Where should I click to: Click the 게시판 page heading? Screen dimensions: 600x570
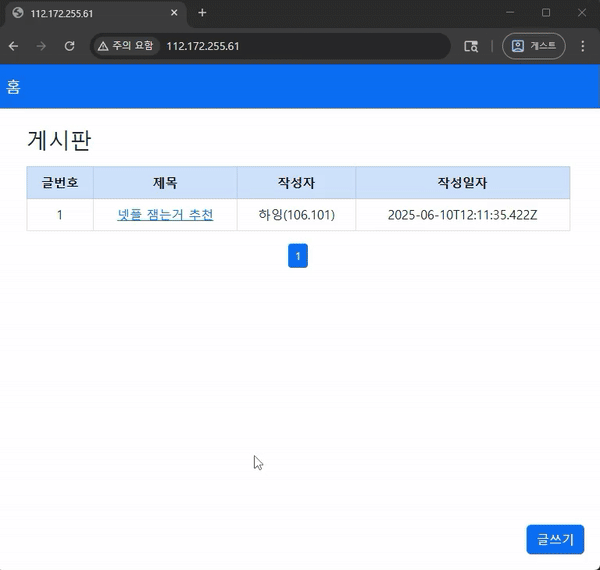pos(59,140)
